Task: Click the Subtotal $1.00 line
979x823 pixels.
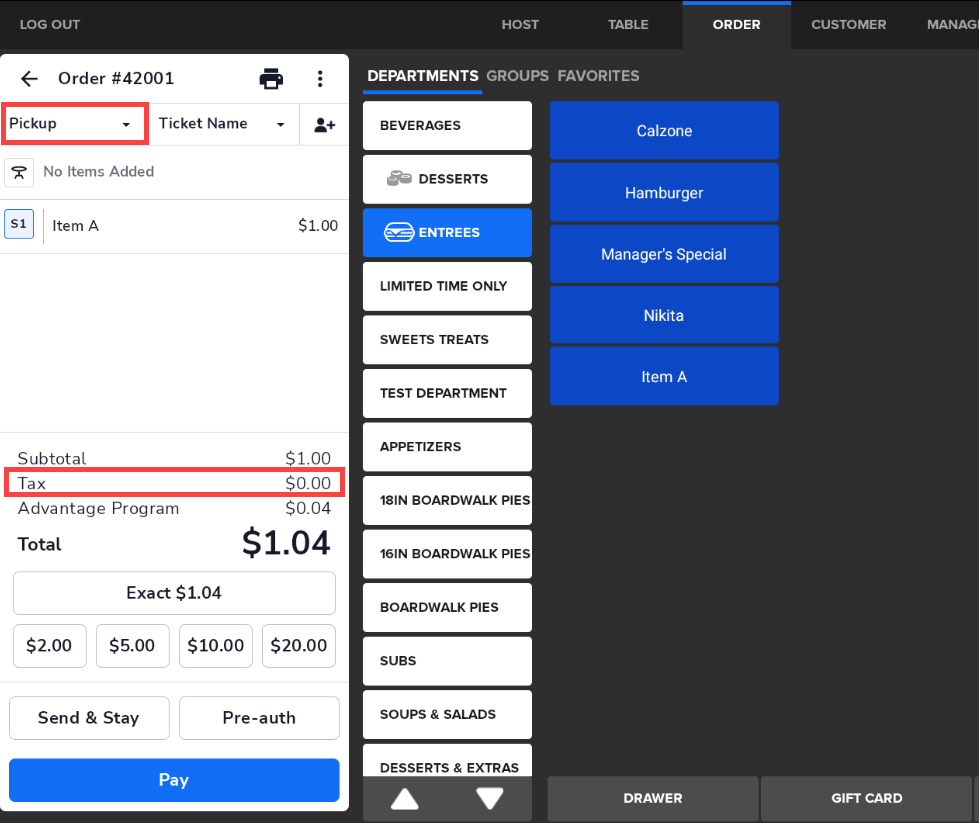Action: [174, 458]
